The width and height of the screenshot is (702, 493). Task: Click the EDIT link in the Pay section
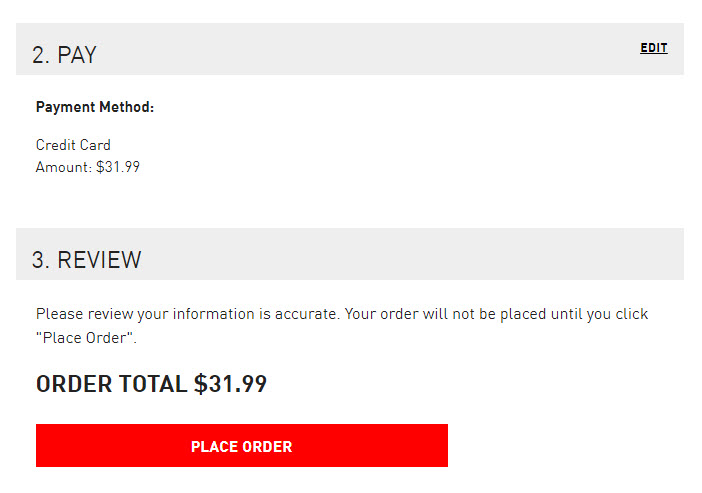coord(654,48)
